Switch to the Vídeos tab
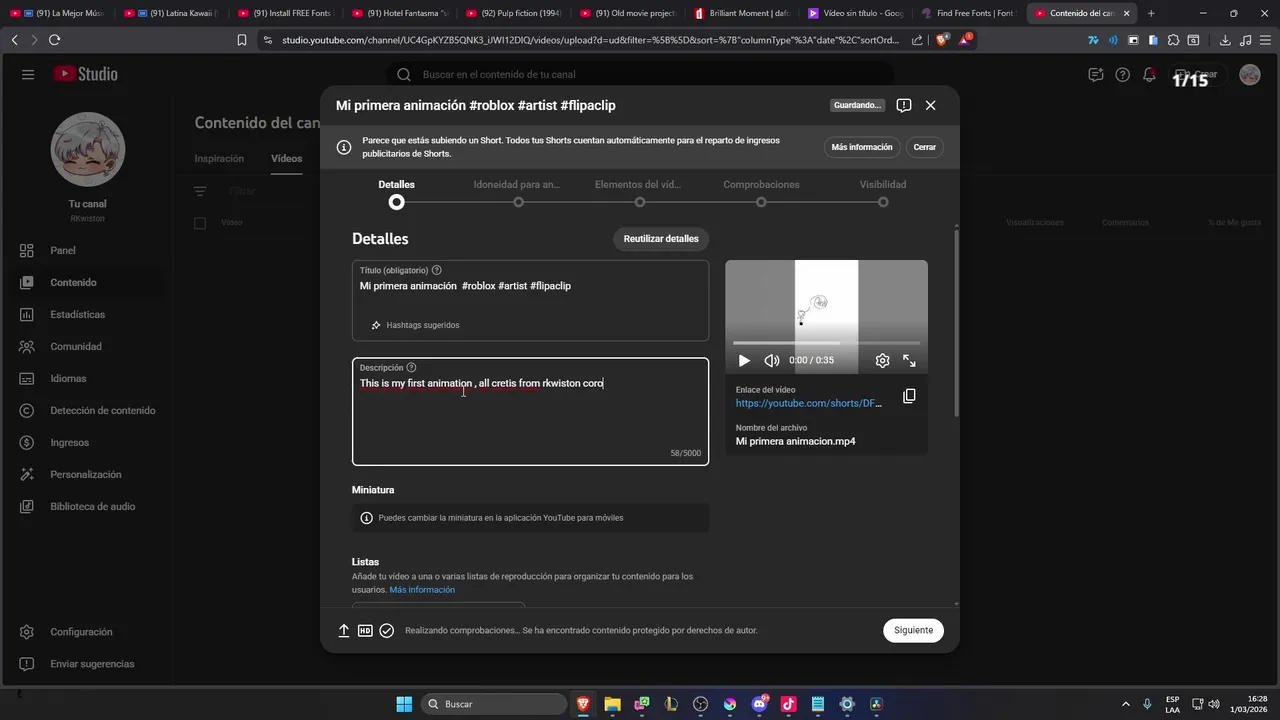 (x=286, y=158)
